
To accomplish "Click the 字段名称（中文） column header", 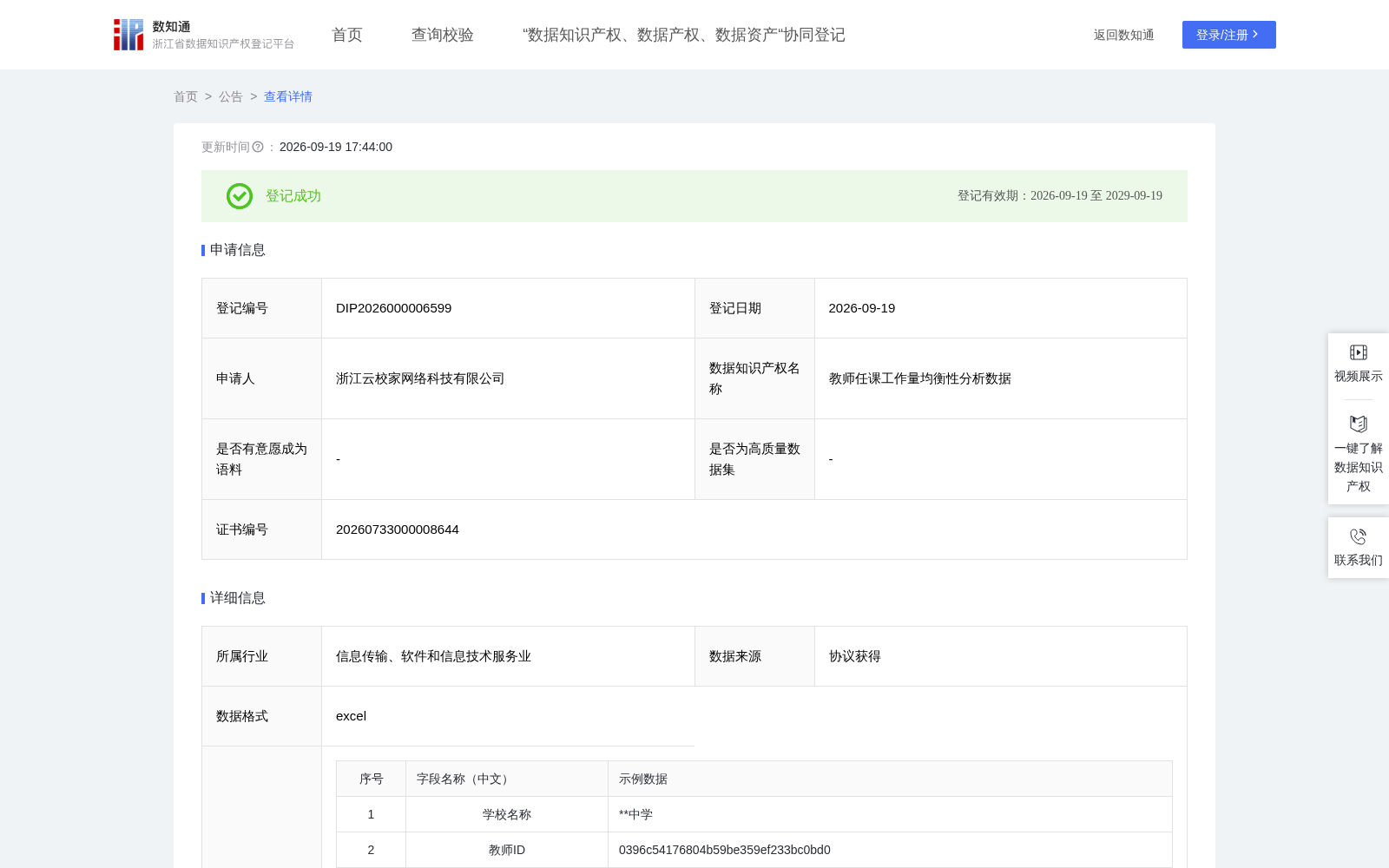I will pos(507,779).
